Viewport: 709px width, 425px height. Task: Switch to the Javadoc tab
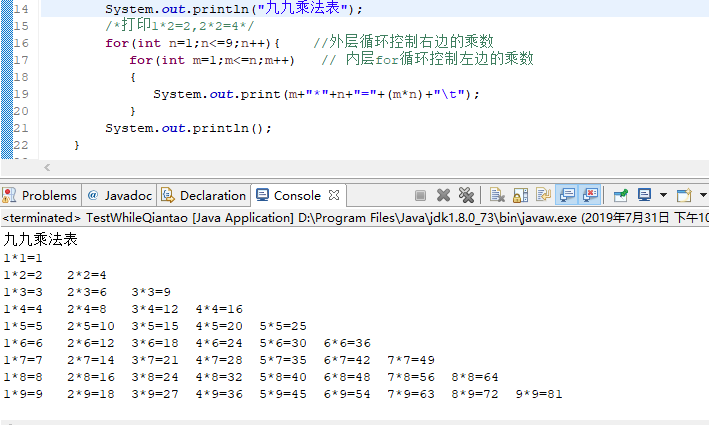(119, 195)
